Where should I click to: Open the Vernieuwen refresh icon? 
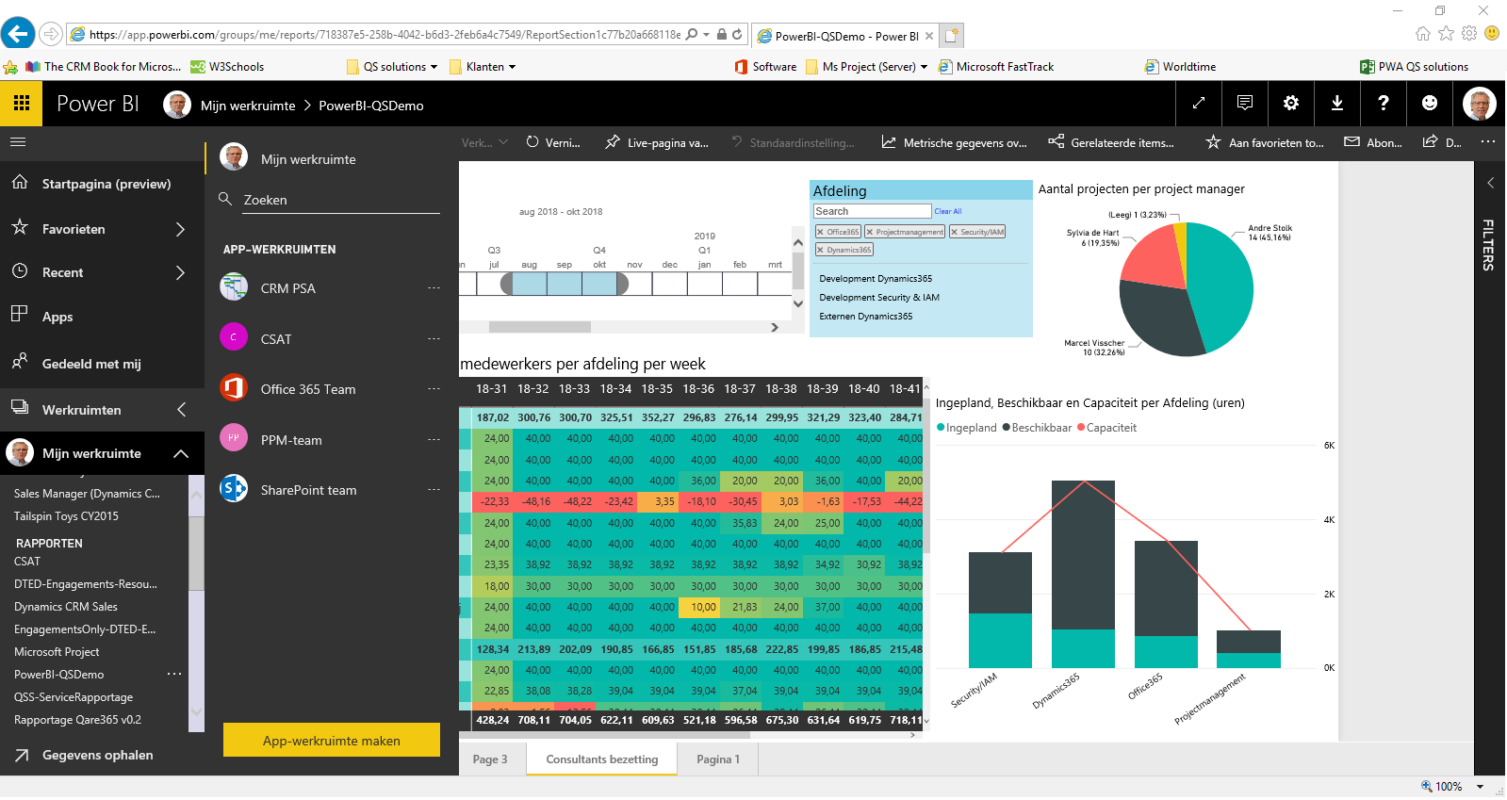(x=533, y=142)
